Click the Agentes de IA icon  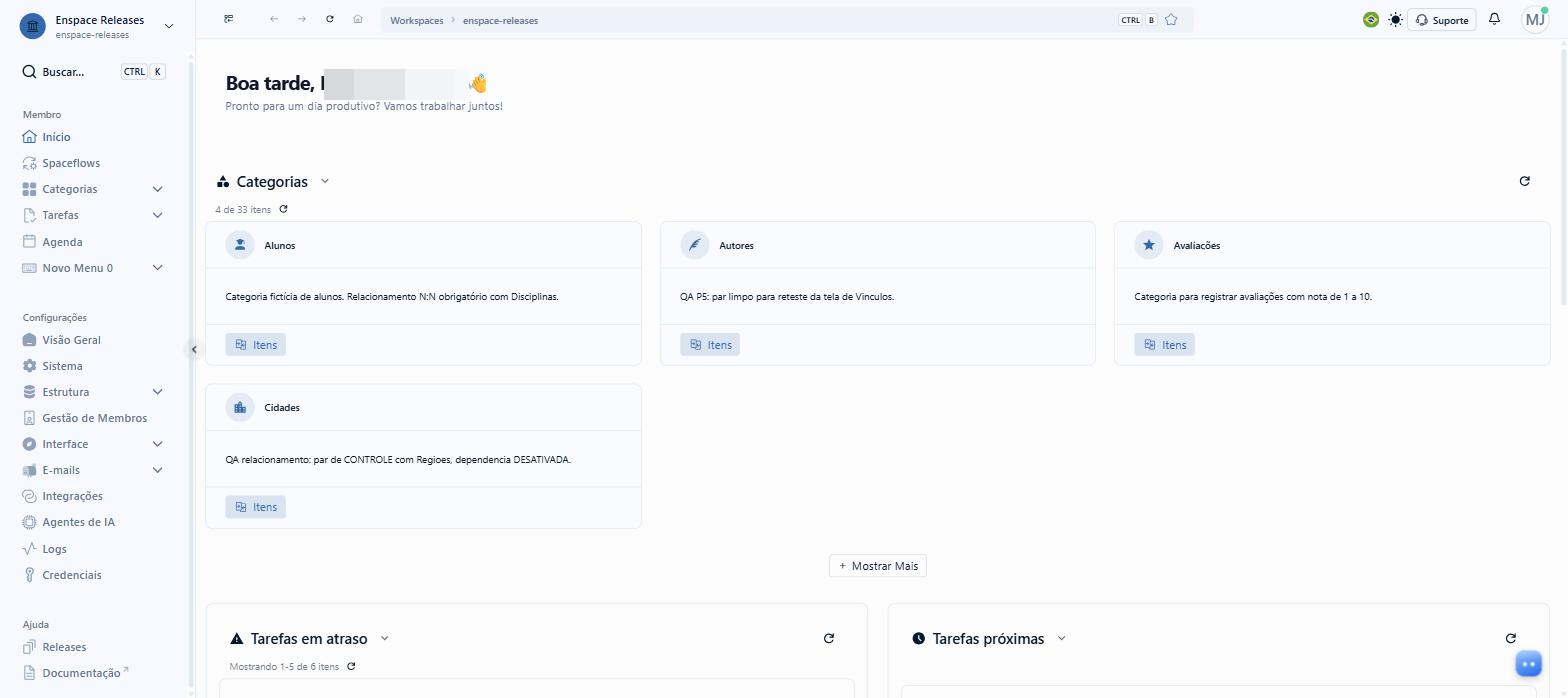(x=29, y=522)
